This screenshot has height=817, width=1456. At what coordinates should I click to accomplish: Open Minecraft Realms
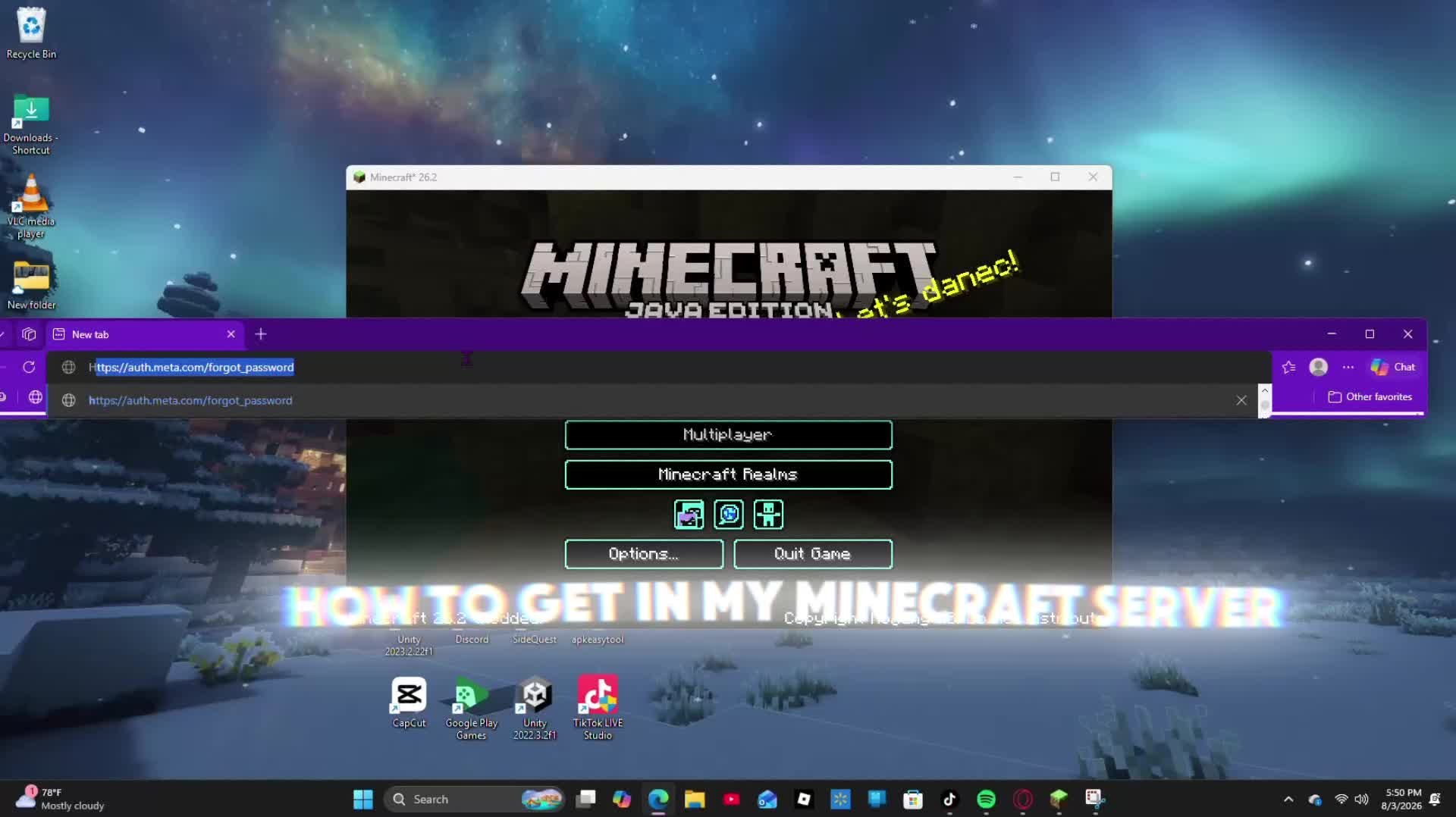tap(728, 474)
